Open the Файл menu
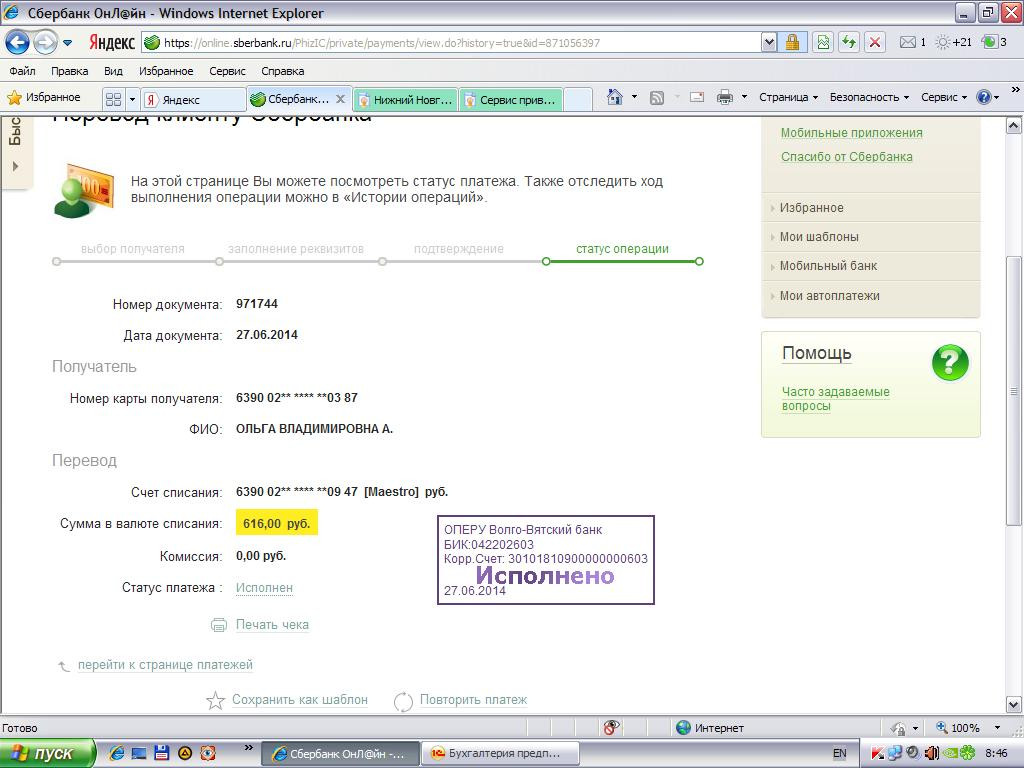This screenshot has width=1024, height=768. [22, 71]
